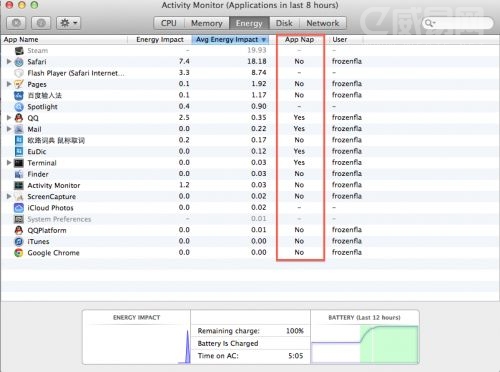Expand the Pages disclosure triangle
The image size is (500, 372).
pyautogui.click(x=9, y=84)
